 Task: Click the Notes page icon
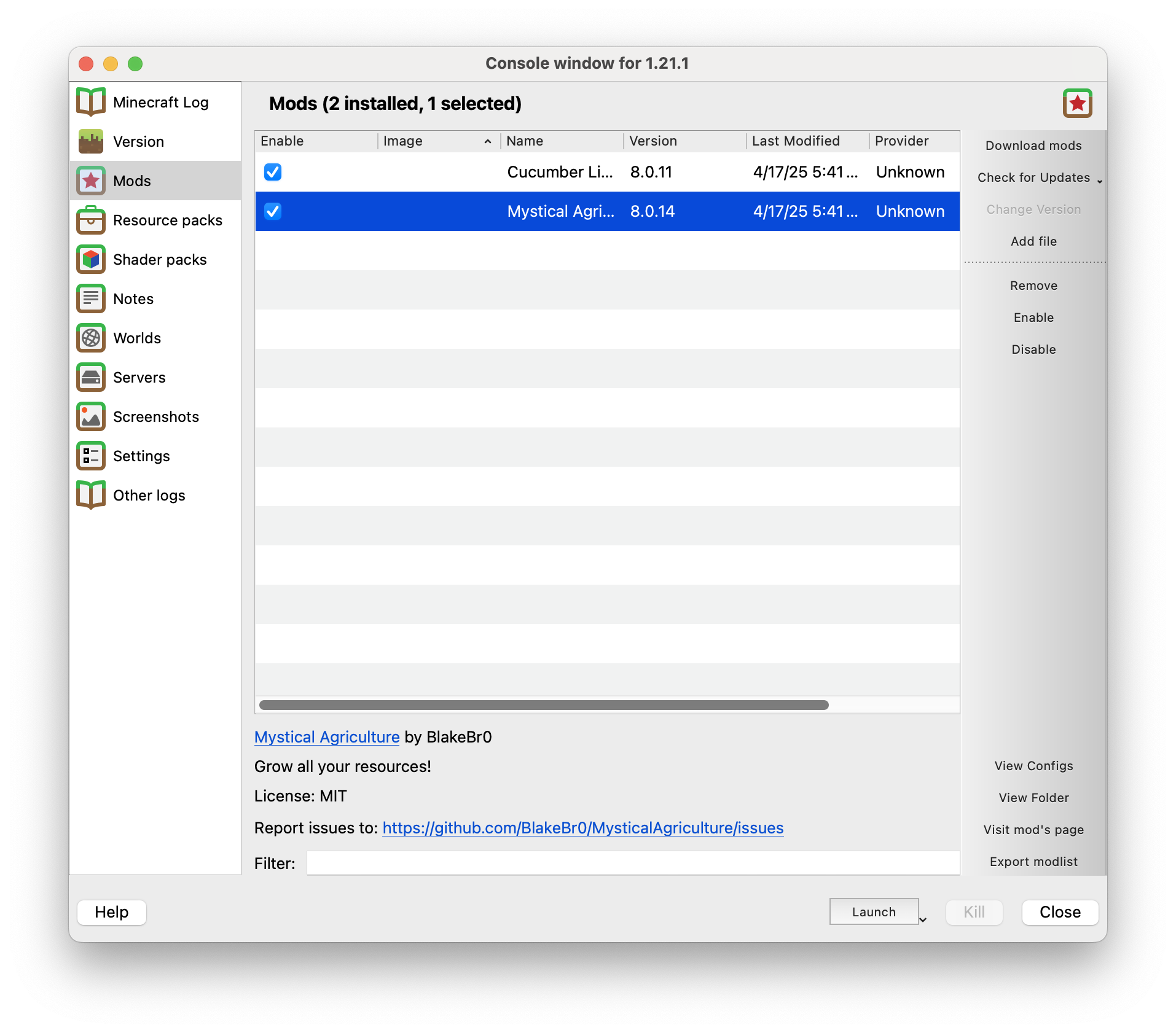click(x=91, y=298)
